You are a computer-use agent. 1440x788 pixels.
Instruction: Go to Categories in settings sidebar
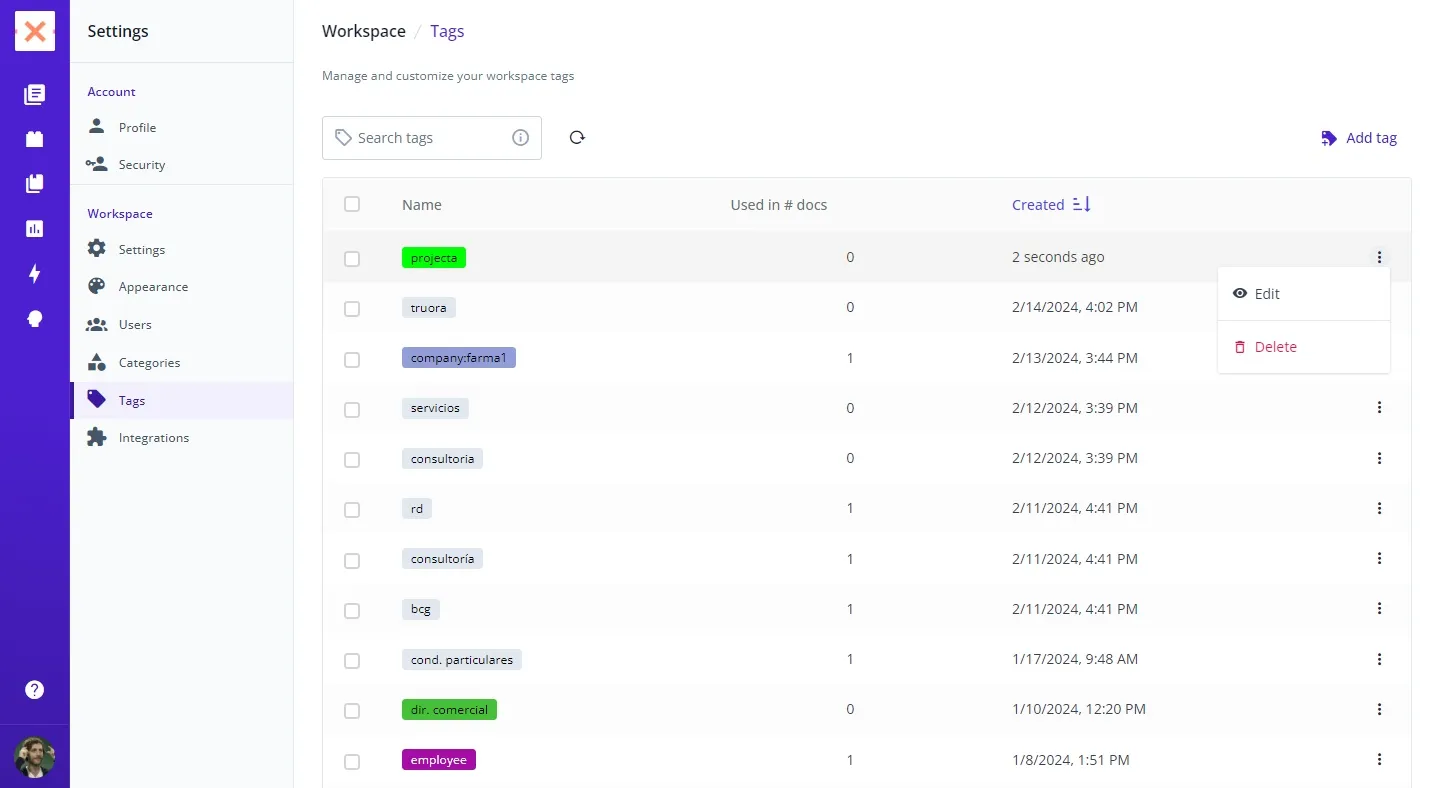(x=149, y=363)
